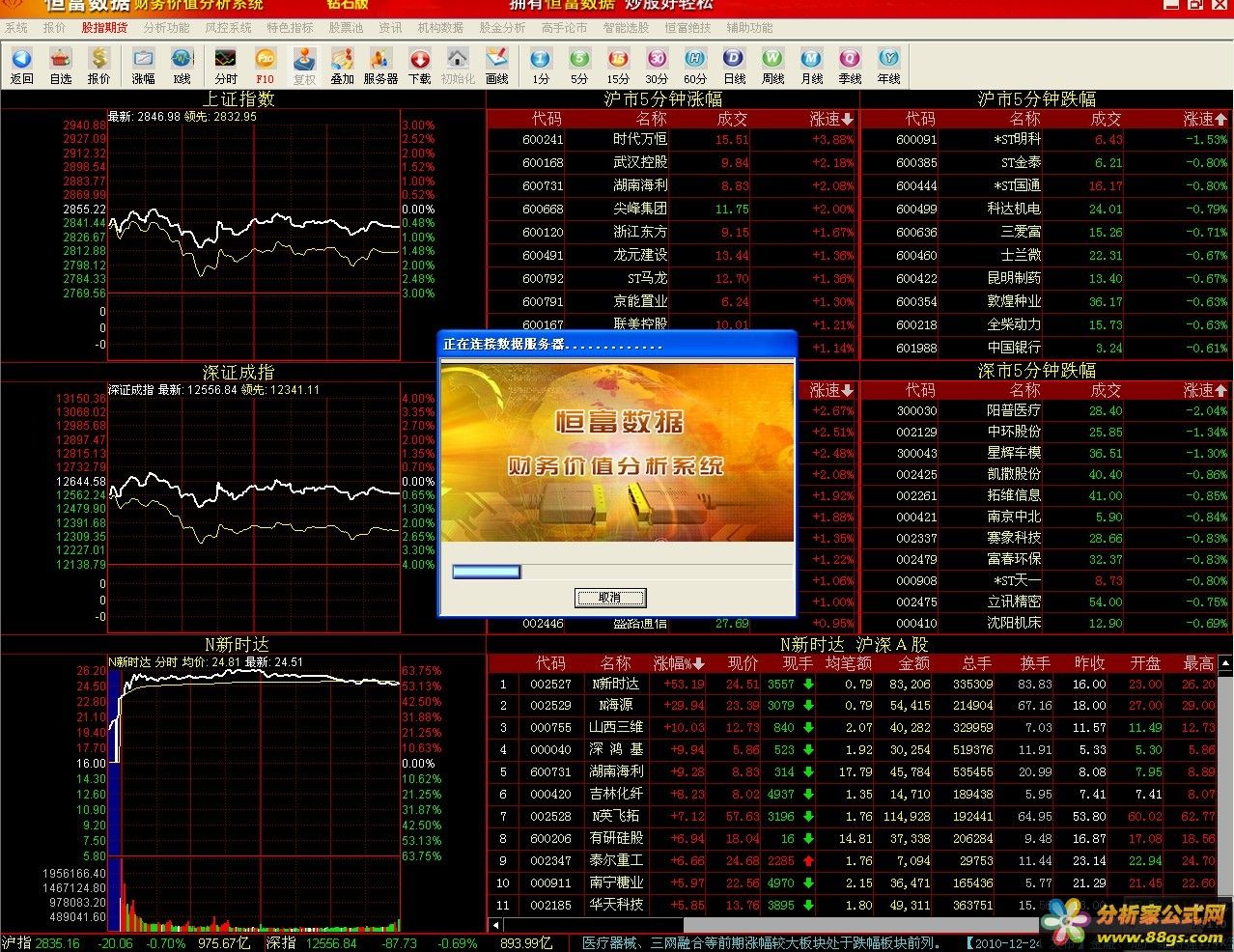Click the 返回 back toolbar icon
The width and height of the screenshot is (1234, 952).
coord(21,66)
